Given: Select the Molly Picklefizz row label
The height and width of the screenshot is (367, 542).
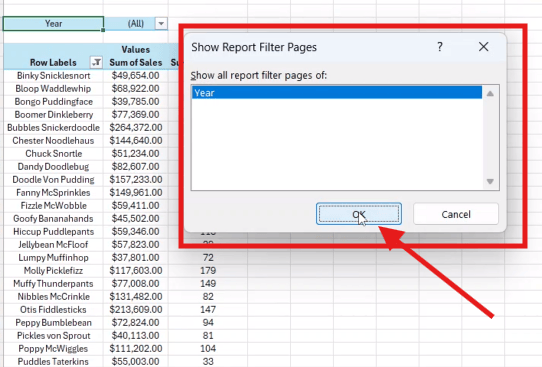Looking at the screenshot, I should click(x=53, y=271).
